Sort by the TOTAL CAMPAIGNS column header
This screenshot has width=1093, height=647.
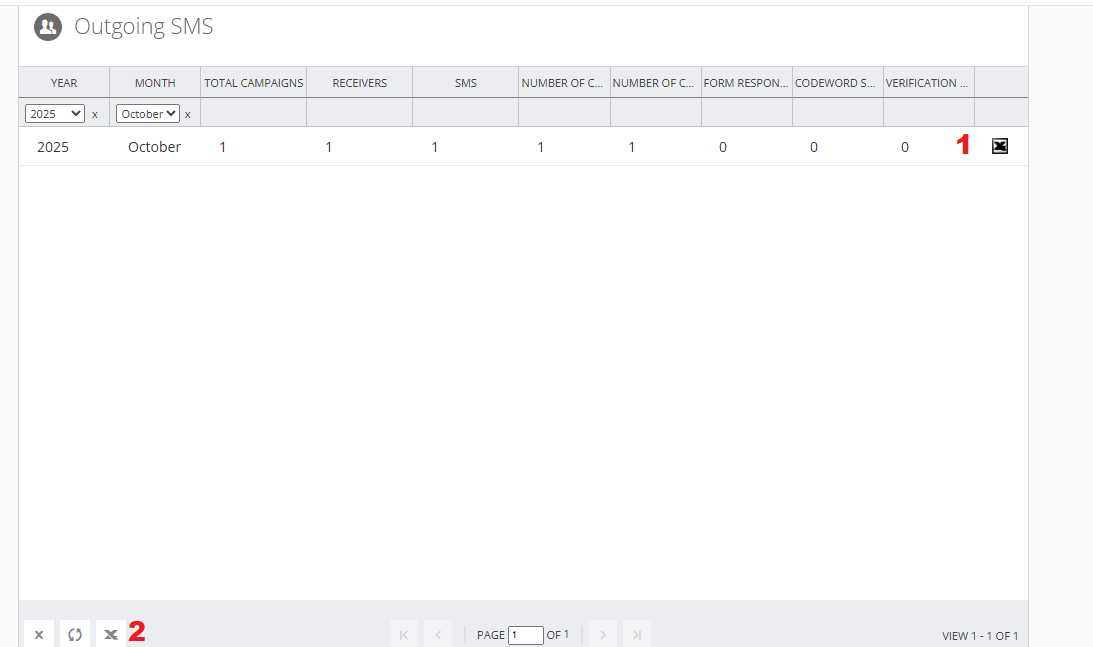point(254,83)
